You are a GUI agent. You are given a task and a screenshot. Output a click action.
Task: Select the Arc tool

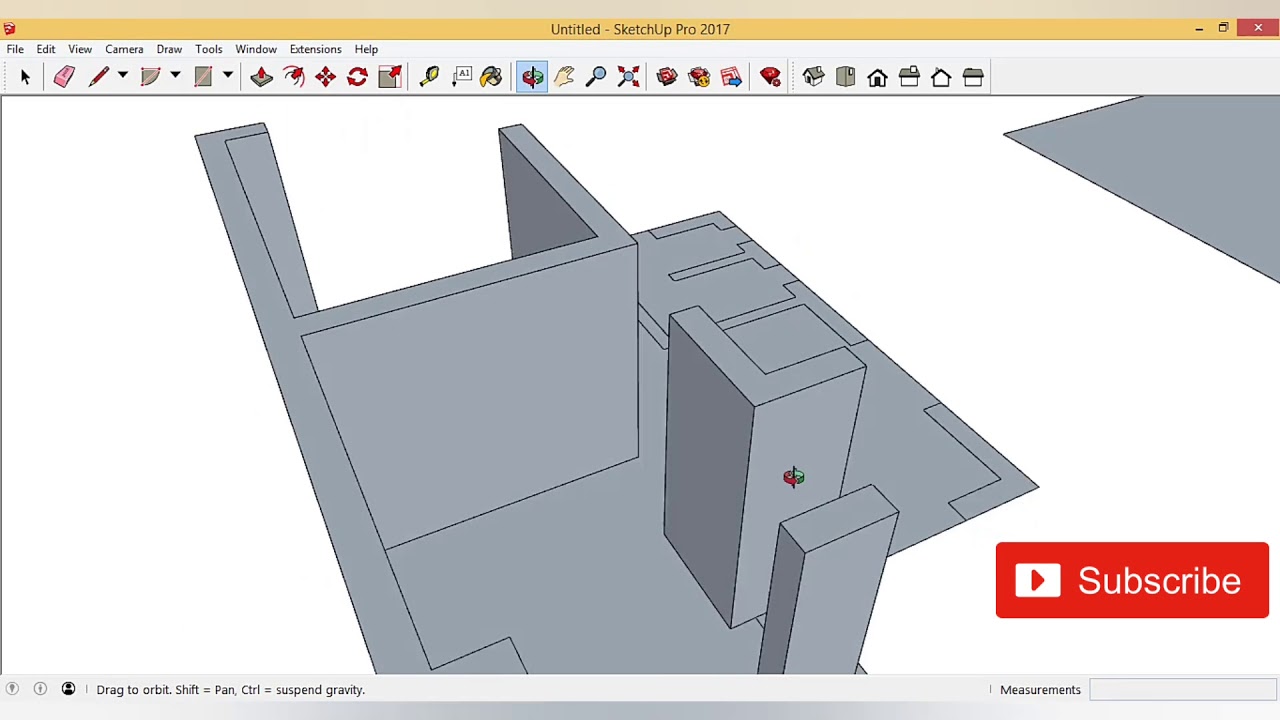pyautogui.click(x=151, y=77)
